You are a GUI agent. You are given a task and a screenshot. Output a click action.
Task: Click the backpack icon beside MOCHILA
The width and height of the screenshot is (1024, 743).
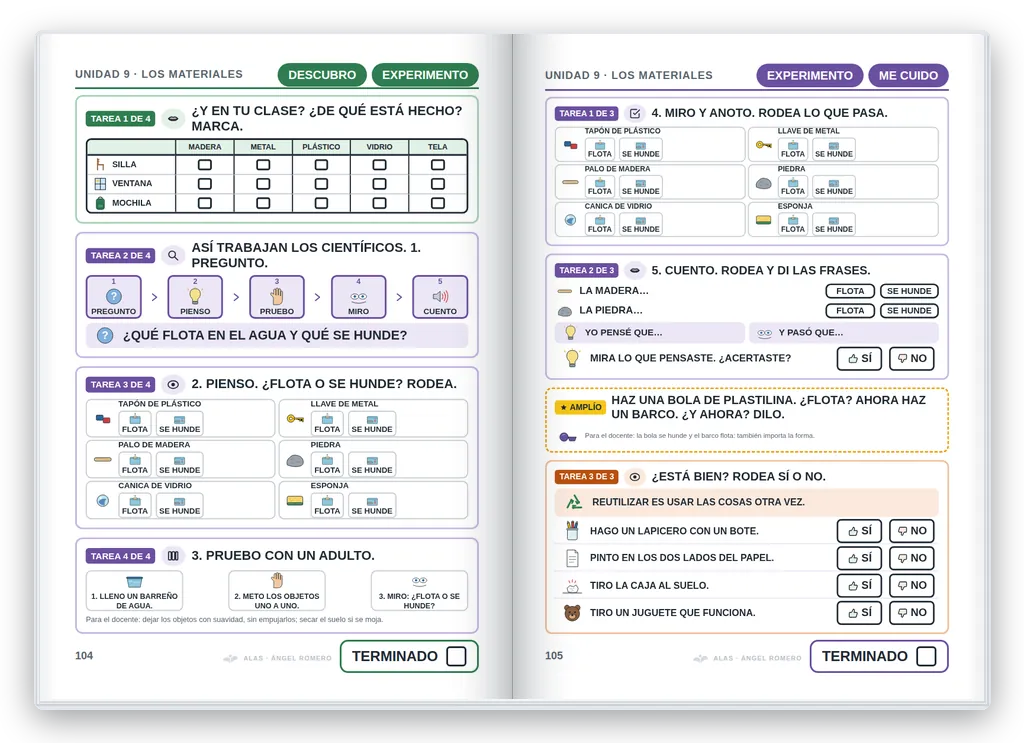pos(100,203)
